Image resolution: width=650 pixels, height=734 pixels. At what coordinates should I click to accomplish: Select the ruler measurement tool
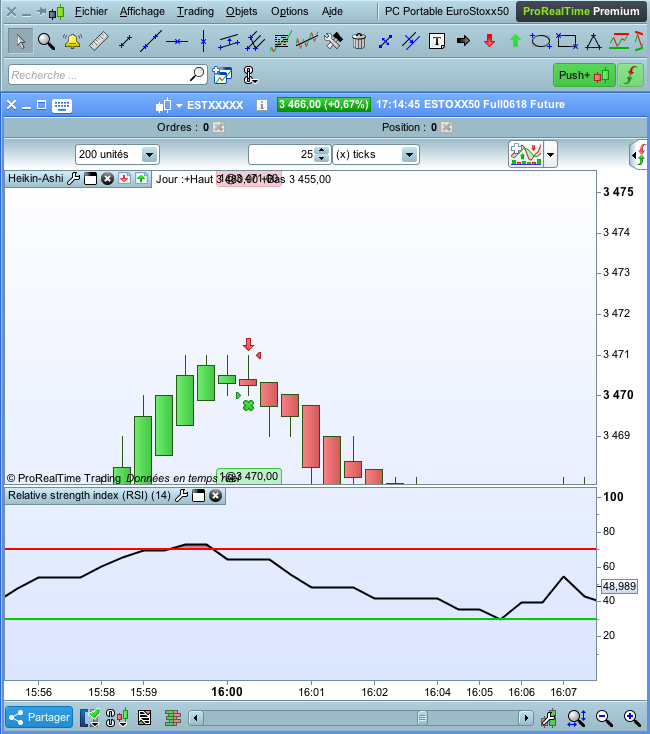tap(99, 41)
